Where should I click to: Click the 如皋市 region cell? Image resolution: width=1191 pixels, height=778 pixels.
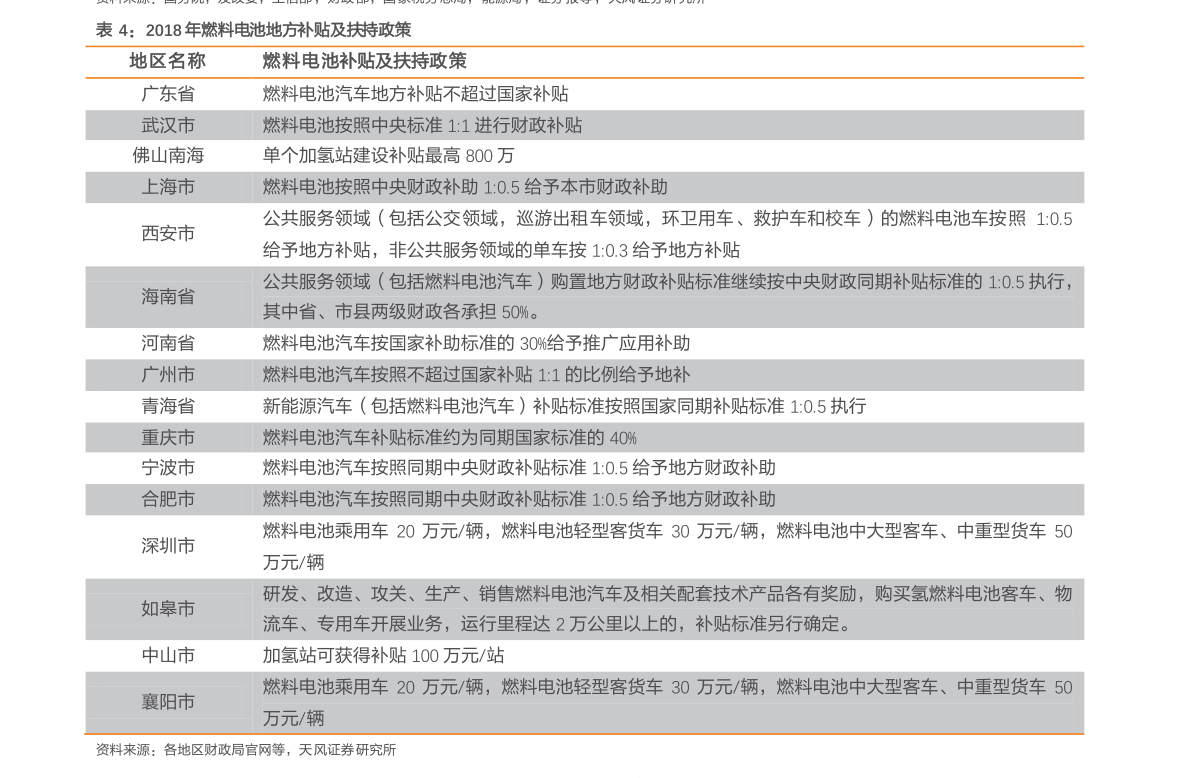point(168,609)
